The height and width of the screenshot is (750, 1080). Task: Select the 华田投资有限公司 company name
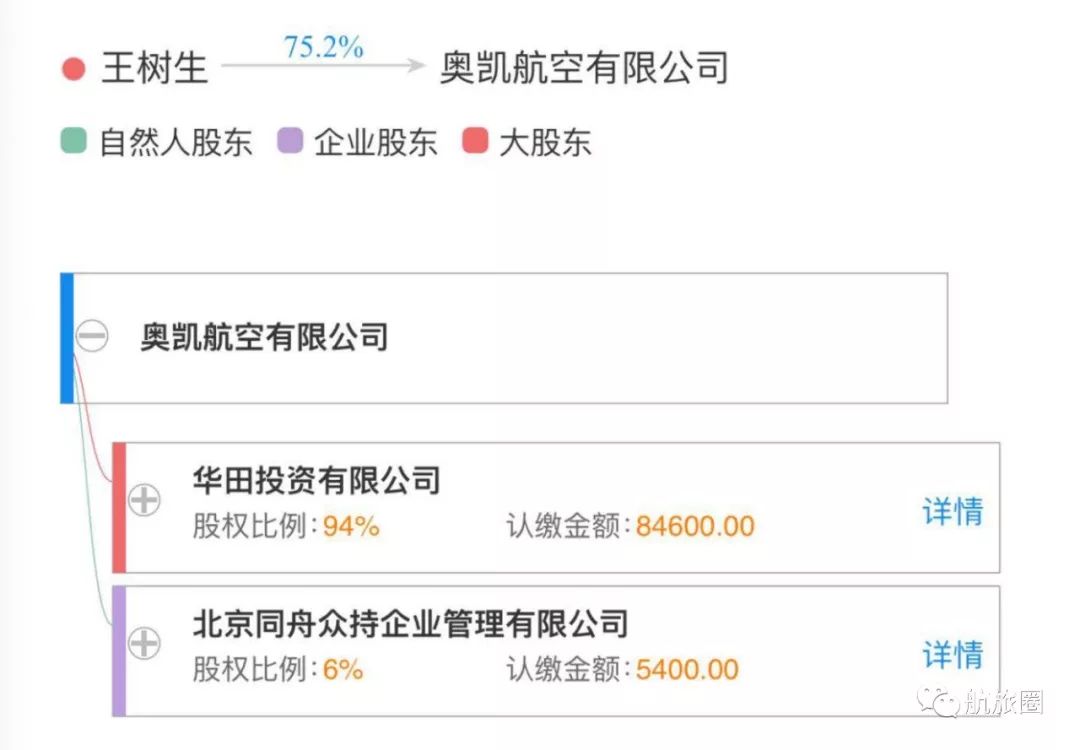[x=316, y=480]
